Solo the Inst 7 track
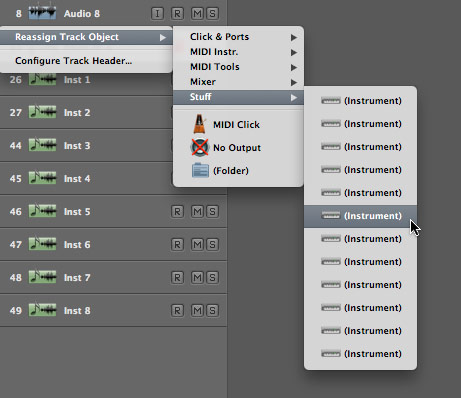 212,278
